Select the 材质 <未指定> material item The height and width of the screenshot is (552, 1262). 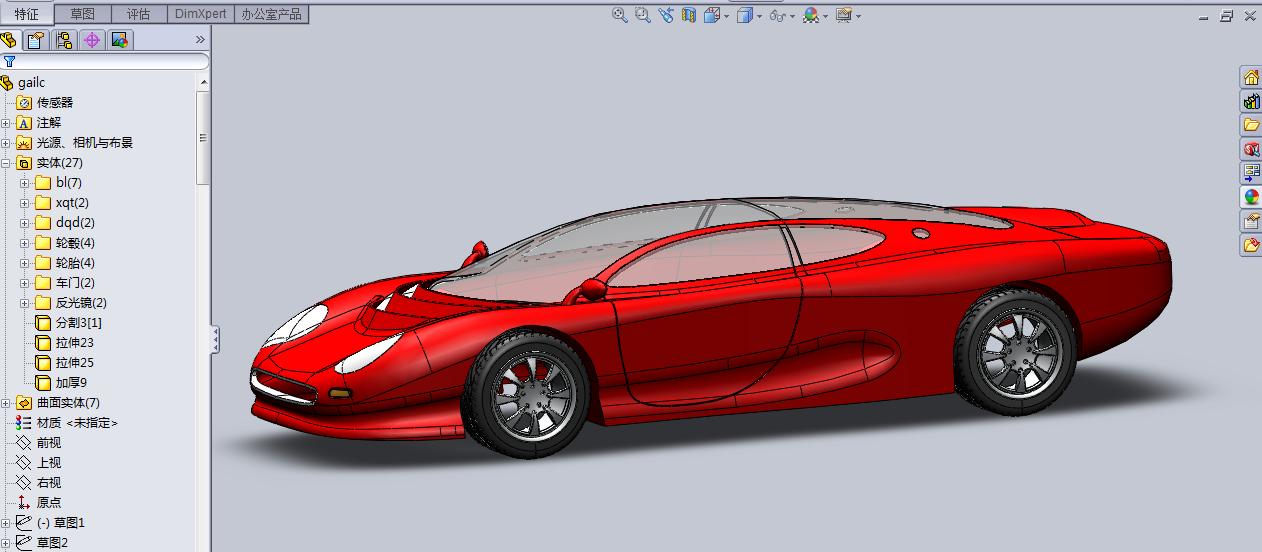(x=77, y=422)
